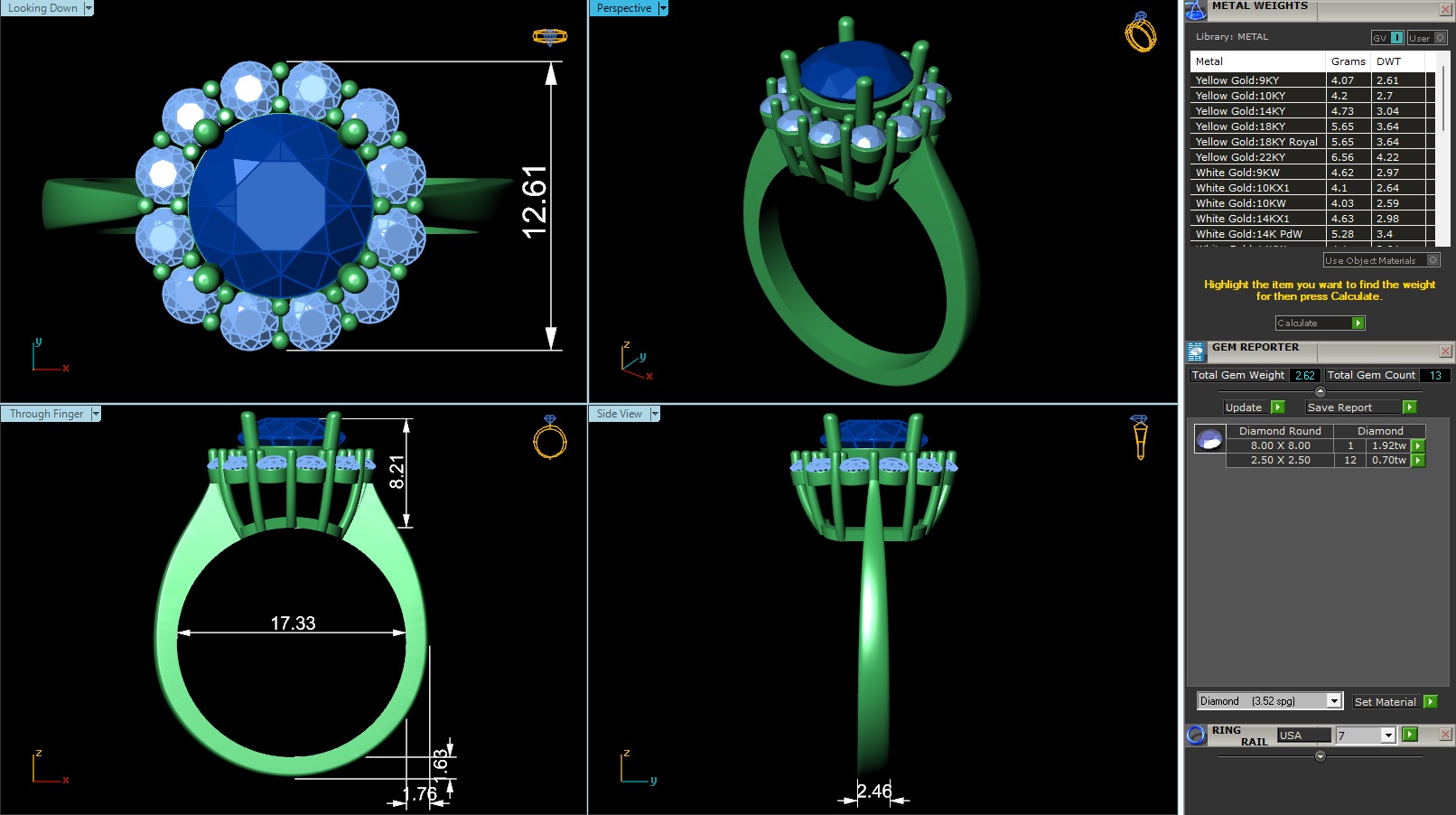Click the Grams column header
Viewport: 1456px width, 815px height.
(1349, 61)
